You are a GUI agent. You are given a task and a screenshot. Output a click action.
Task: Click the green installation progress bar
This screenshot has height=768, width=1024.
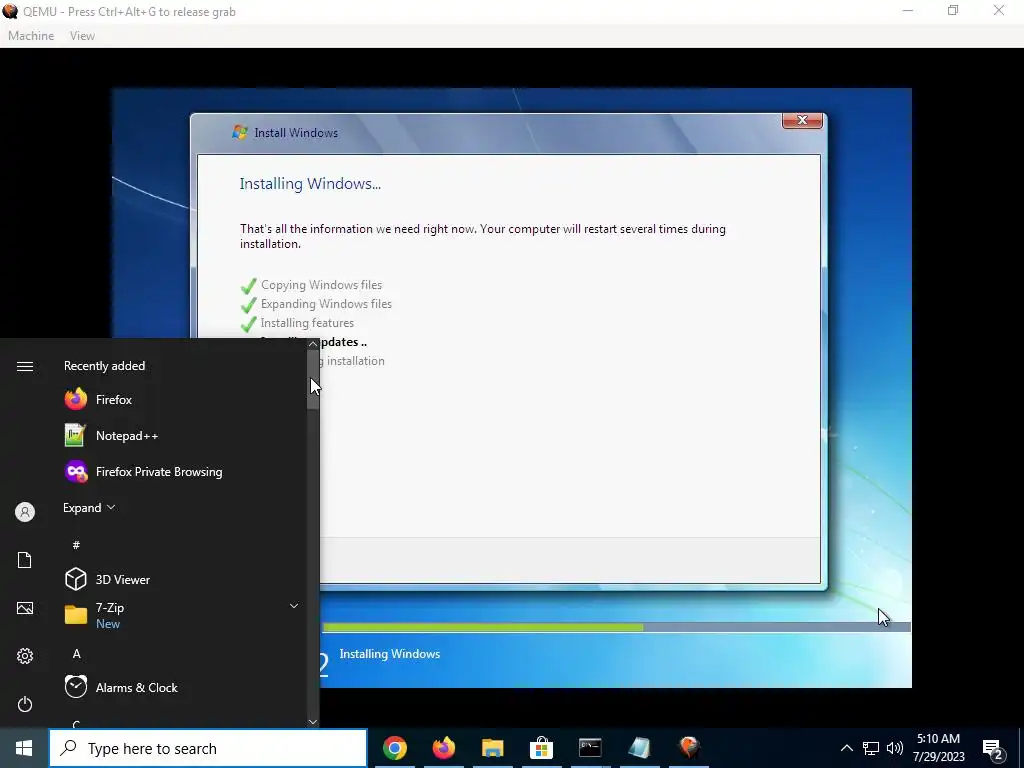(483, 628)
